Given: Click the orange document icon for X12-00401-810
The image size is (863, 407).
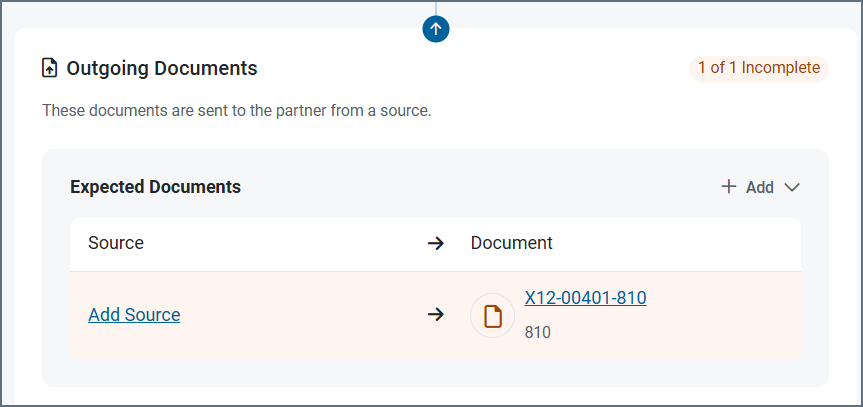Looking at the screenshot, I should click(x=492, y=316).
